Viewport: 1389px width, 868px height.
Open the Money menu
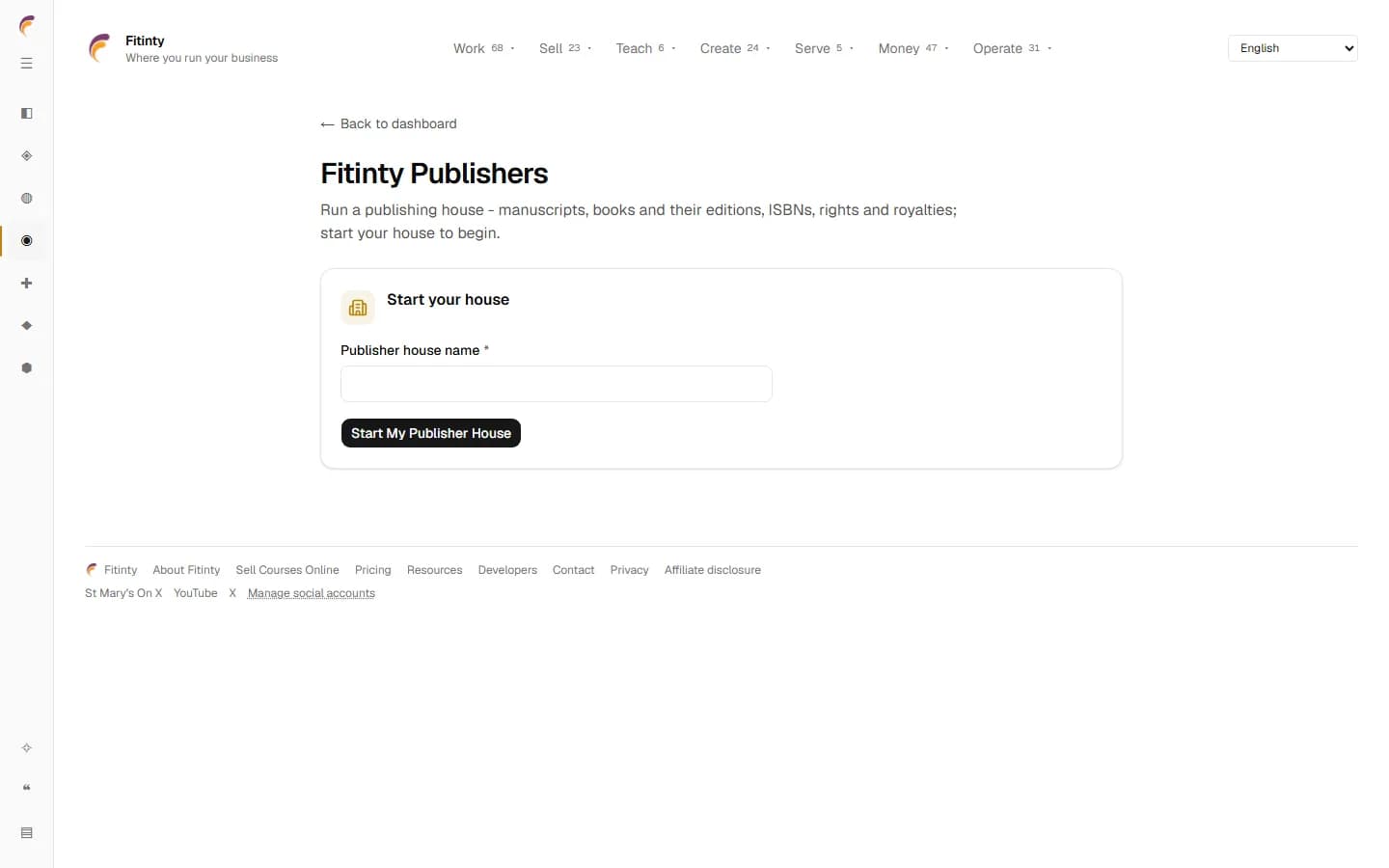[x=913, y=48]
